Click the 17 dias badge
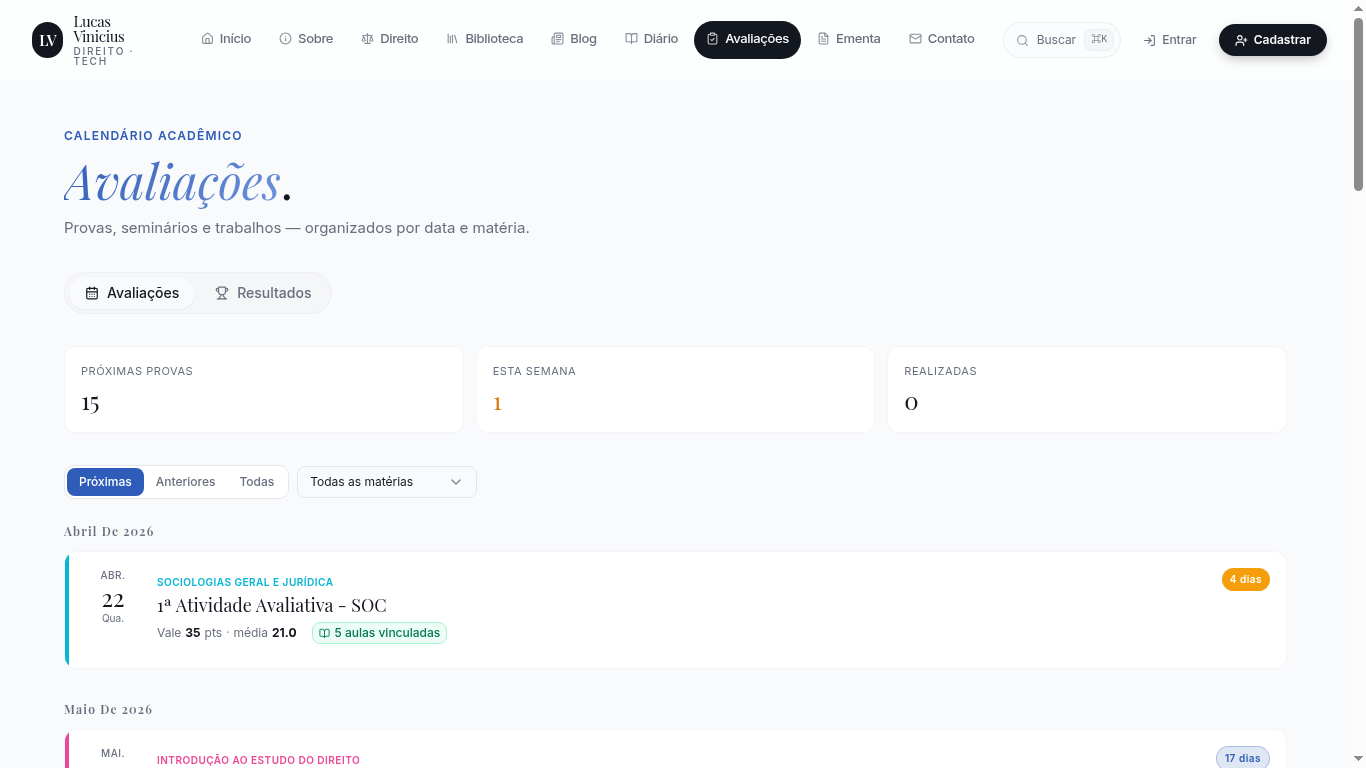The height and width of the screenshot is (768, 1366). point(1243,758)
